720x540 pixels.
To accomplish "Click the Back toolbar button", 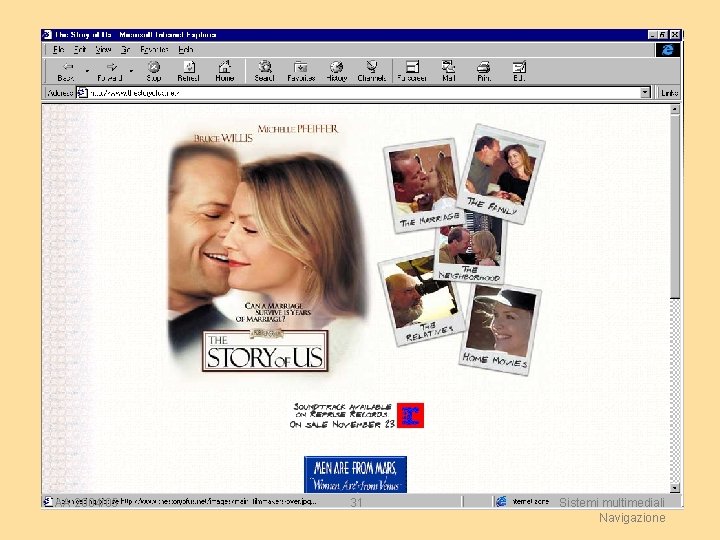I will (66, 72).
